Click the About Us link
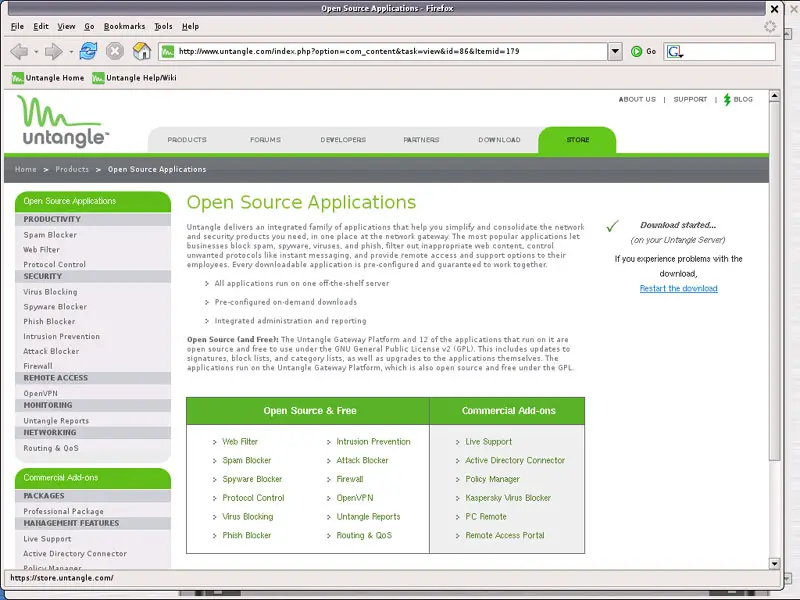The width and height of the screenshot is (800, 600). pos(637,99)
